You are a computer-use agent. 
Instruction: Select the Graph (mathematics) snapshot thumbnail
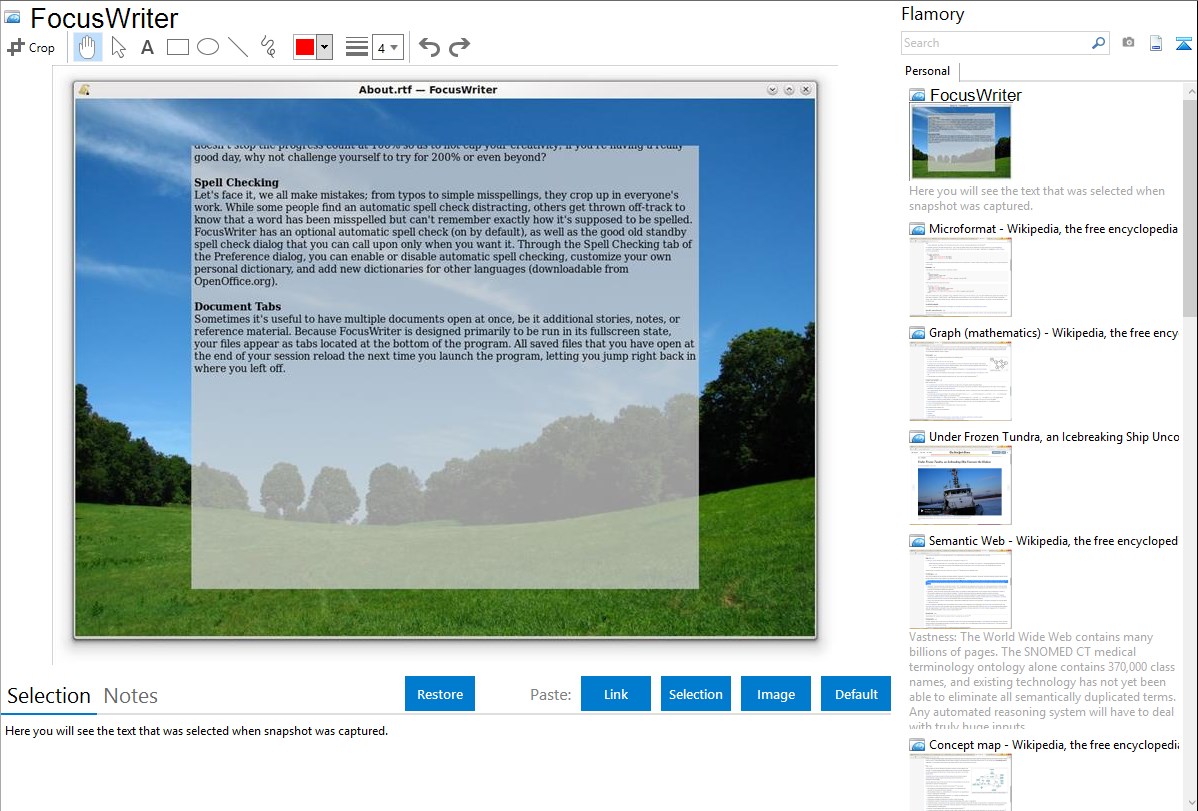(x=960, y=381)
